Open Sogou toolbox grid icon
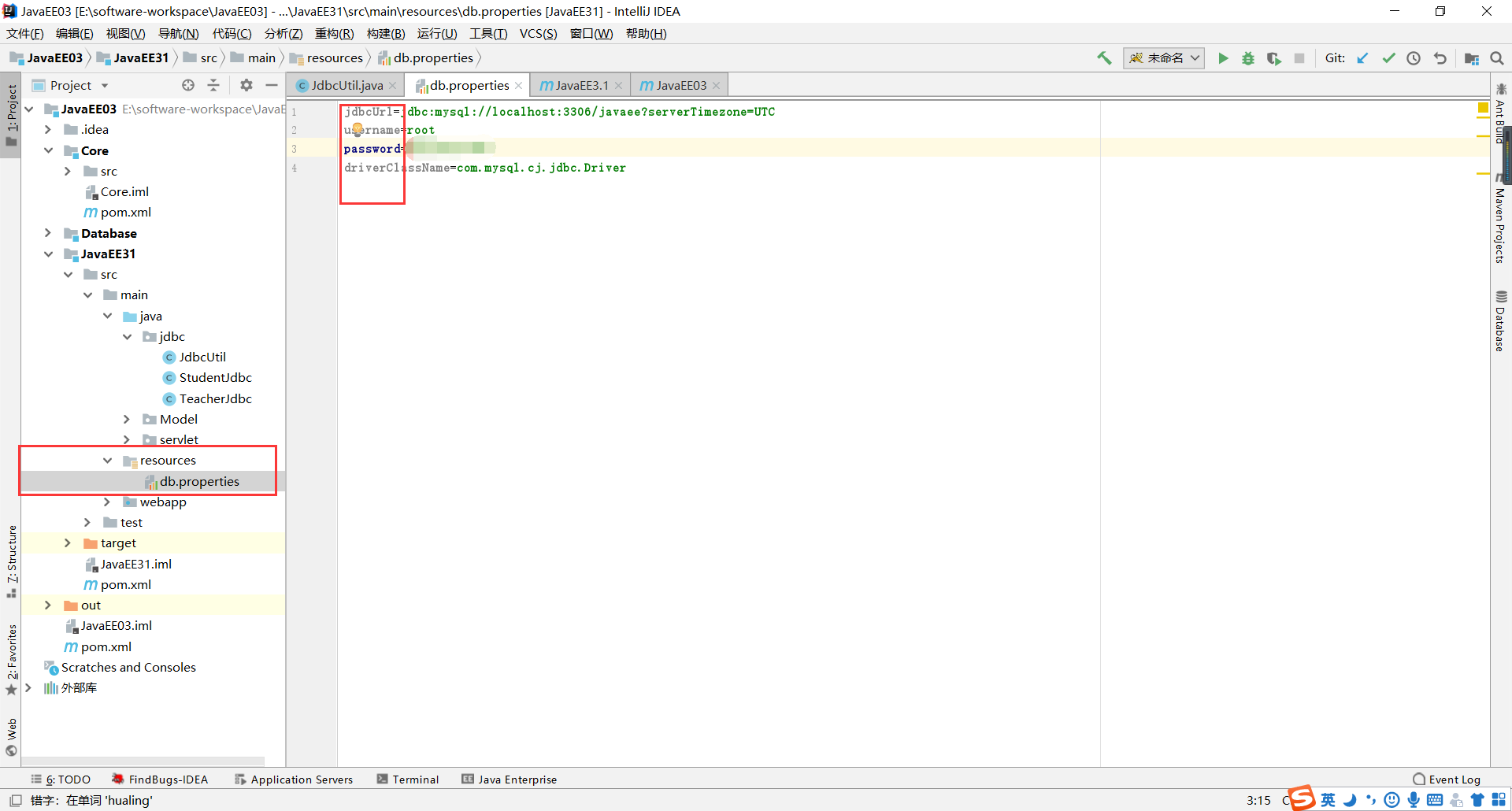The width and height of the screenshot is (1512, 811). coord(1499,800)
